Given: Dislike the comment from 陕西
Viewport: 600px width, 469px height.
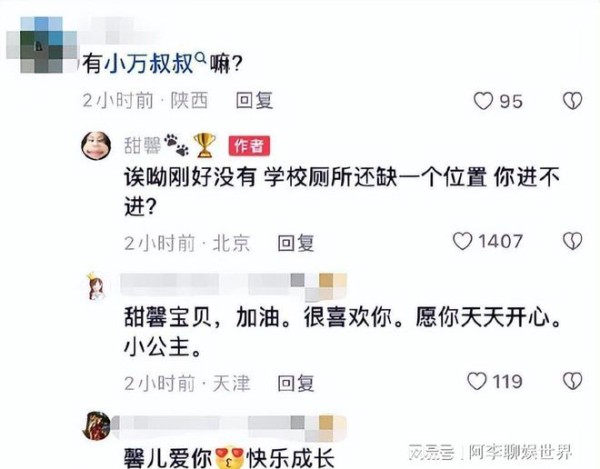Looking at the screenshot, I should [572, 101].
